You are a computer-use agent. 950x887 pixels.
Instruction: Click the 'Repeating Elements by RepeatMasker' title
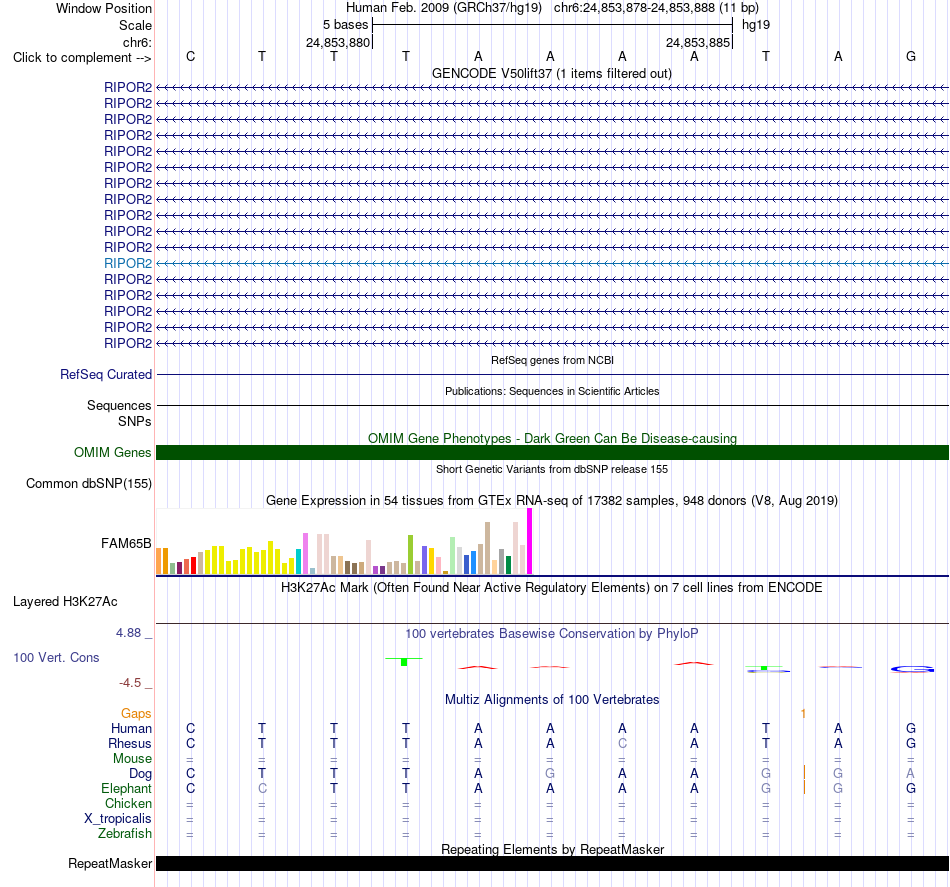(552, 849)
